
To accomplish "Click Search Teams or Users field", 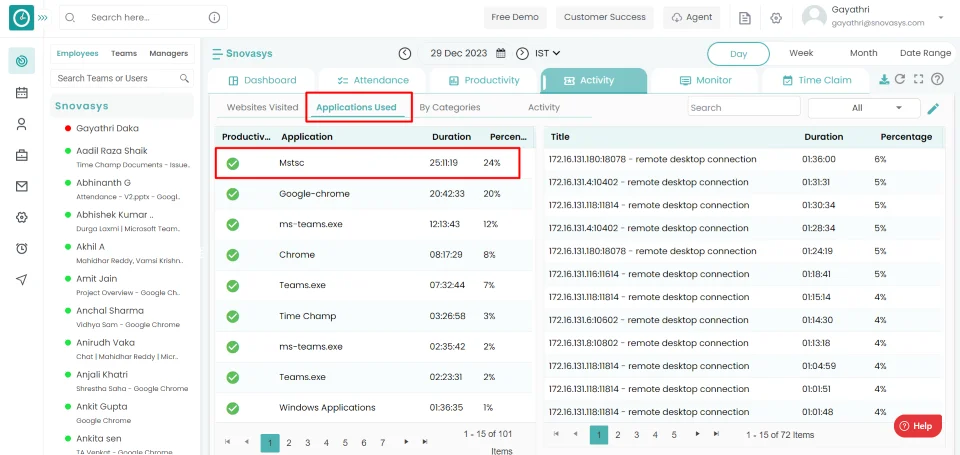I will pyautogui.click(x=122, y=78).
